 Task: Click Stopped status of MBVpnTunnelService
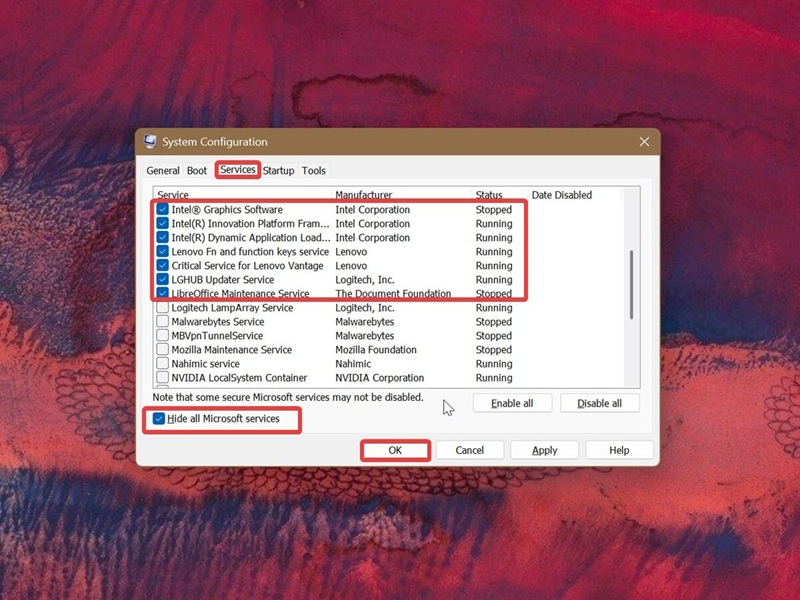tap(493, 335)
